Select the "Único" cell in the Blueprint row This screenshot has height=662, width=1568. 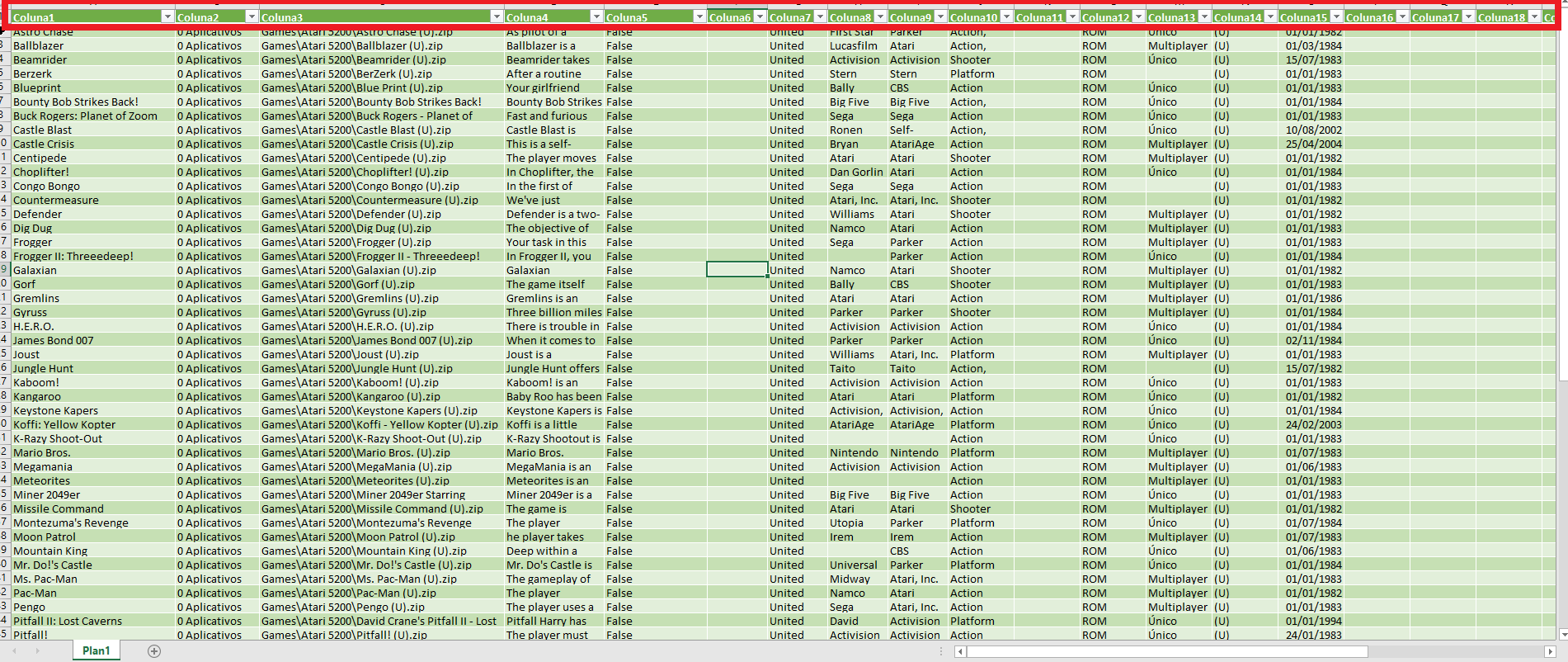coord(1179,87)
